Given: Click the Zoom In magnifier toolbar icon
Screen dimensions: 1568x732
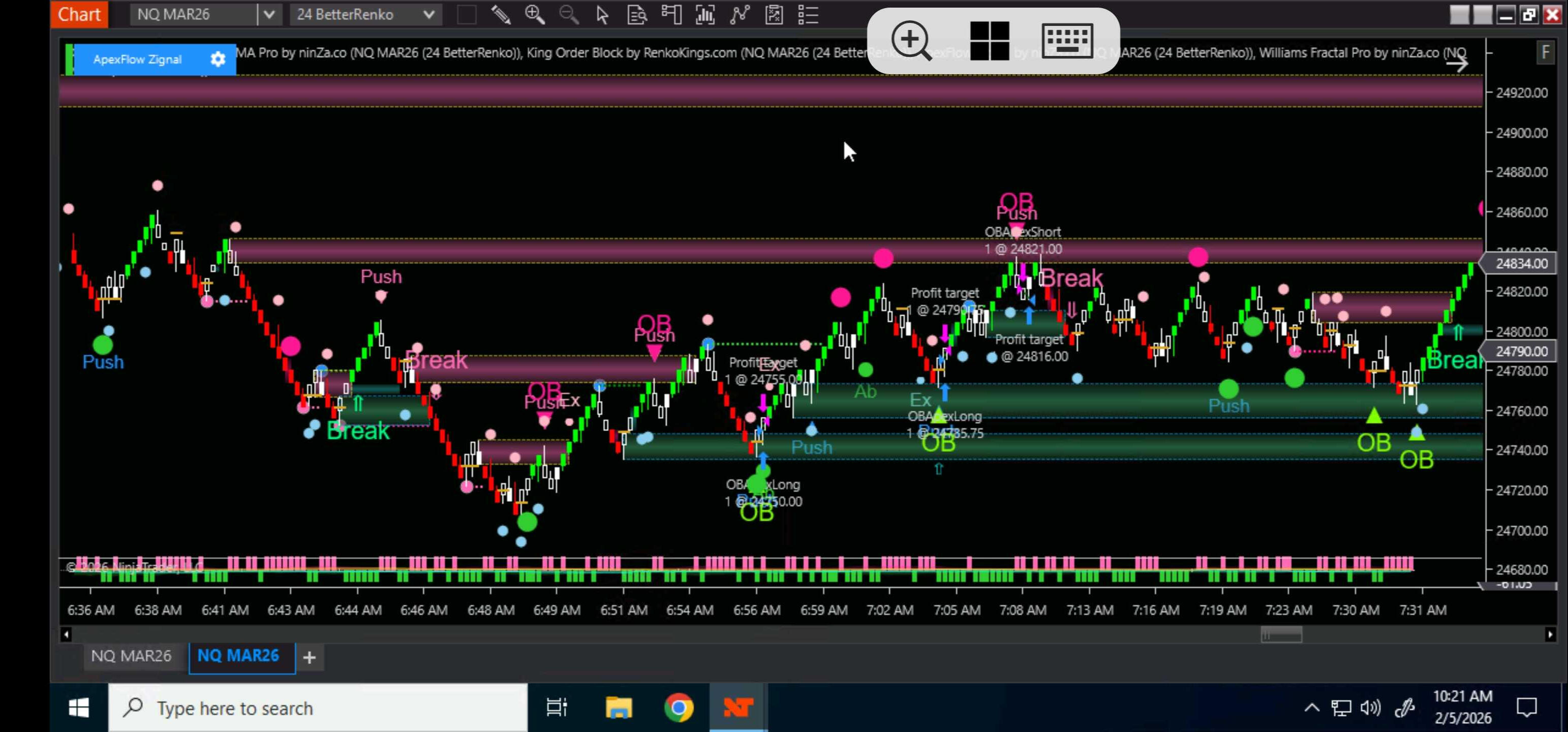Looking at the screenshot, I should coord(534,15).
